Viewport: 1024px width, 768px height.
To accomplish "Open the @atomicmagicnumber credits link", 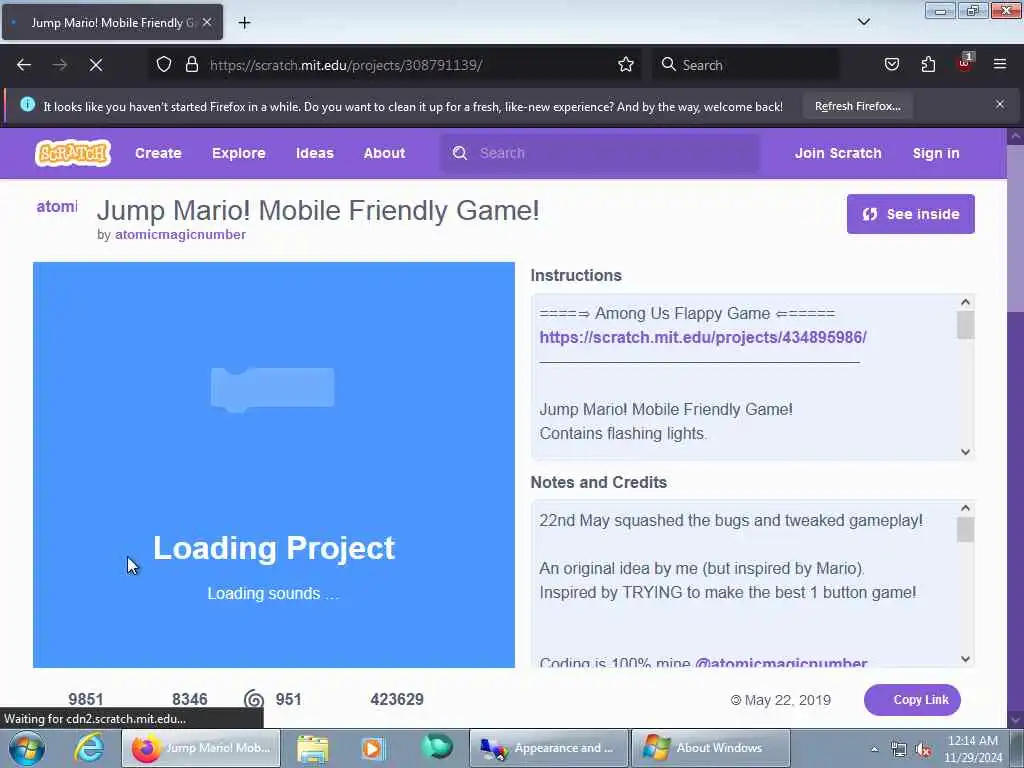I will tap(781, 662).
